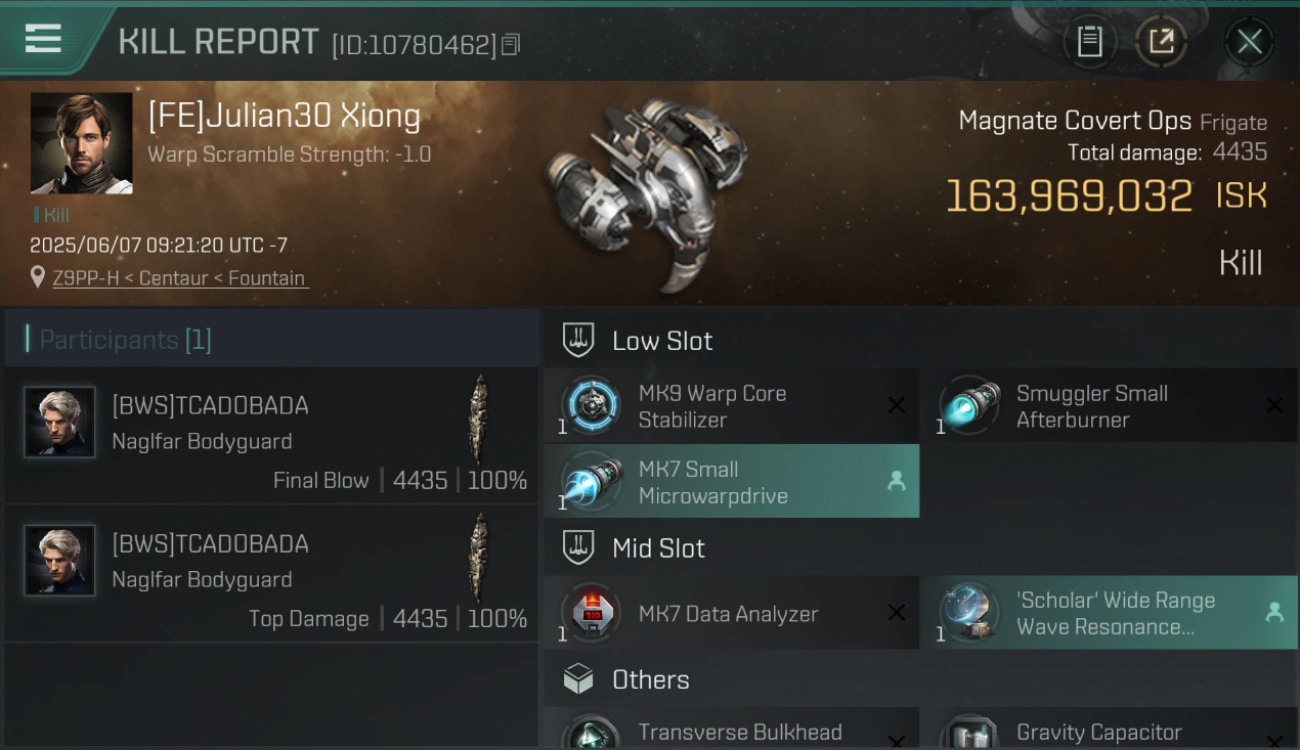1300x750 pixels.
Task: Click the 'Scholar' Wide Range Wave Resonance item
Action: click(x=1109, y=613)
